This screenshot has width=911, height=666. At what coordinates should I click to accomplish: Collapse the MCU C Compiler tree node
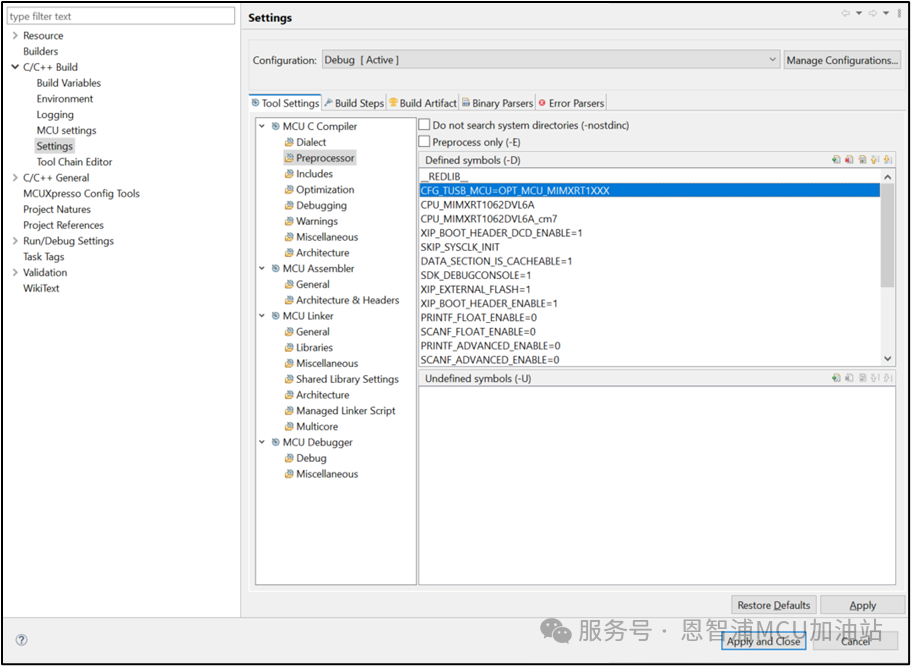coord(262,127)
